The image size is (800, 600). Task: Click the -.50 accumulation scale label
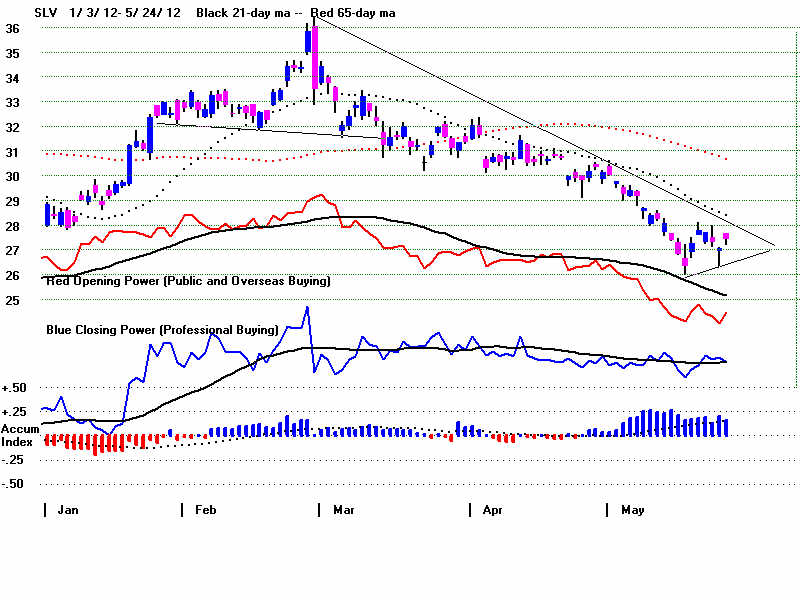14,484
